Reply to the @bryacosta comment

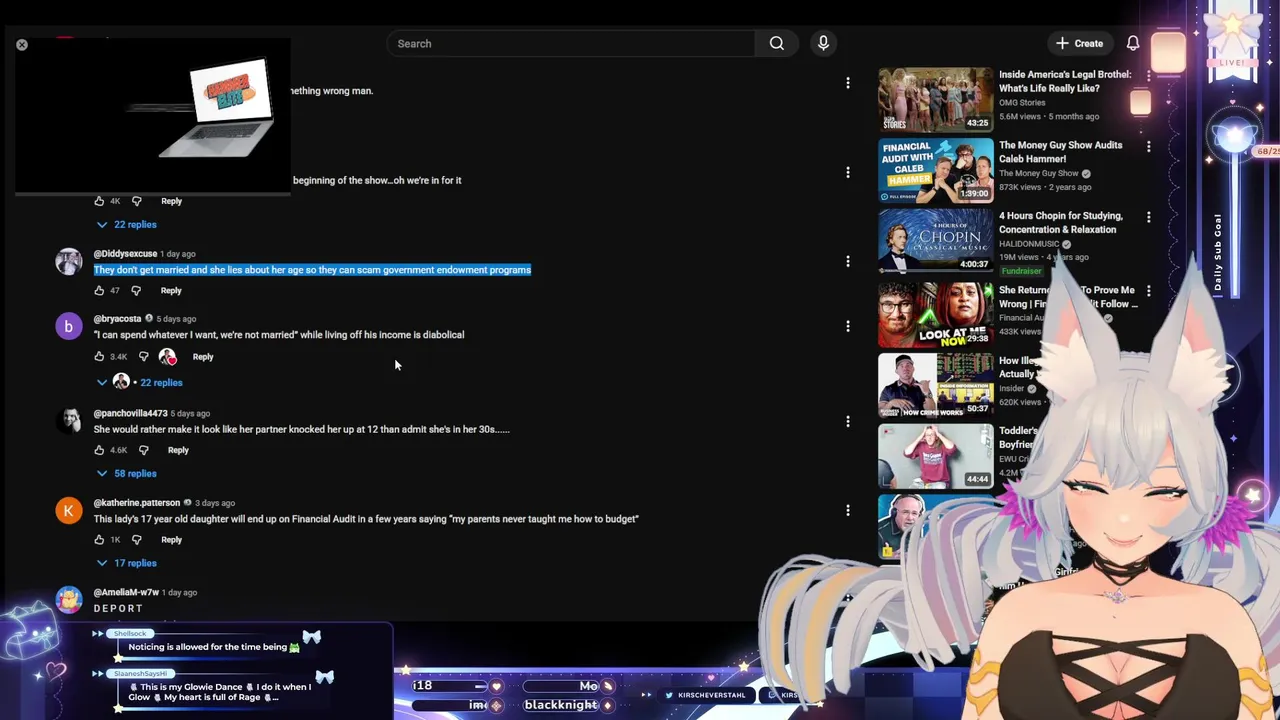pyautogui.click(x=203, y=357)
